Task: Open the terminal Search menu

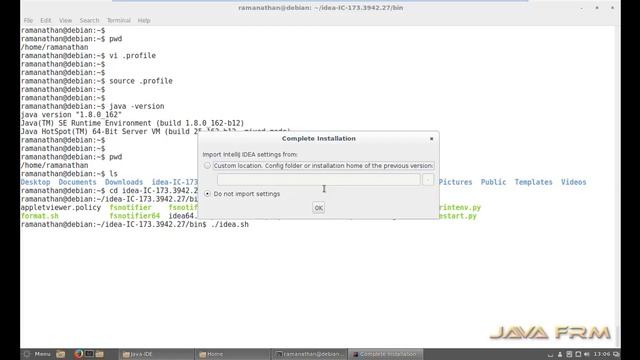Action: (x=89, y=20)
